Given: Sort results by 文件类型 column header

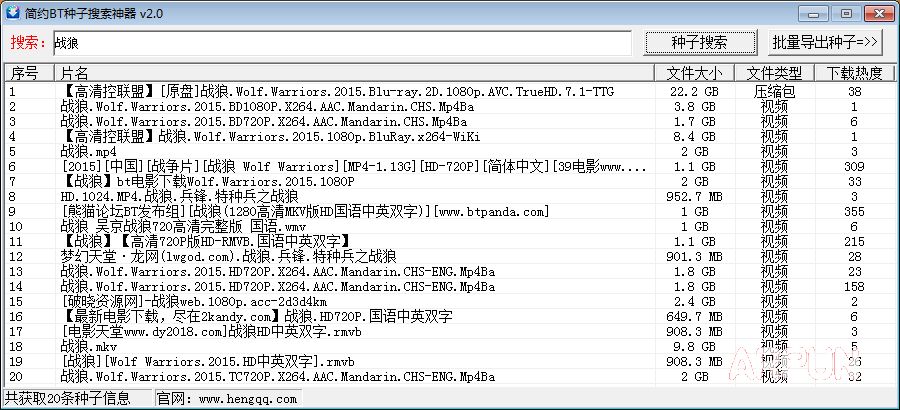Looking at the screenshot, I should (x=774, y=73).
